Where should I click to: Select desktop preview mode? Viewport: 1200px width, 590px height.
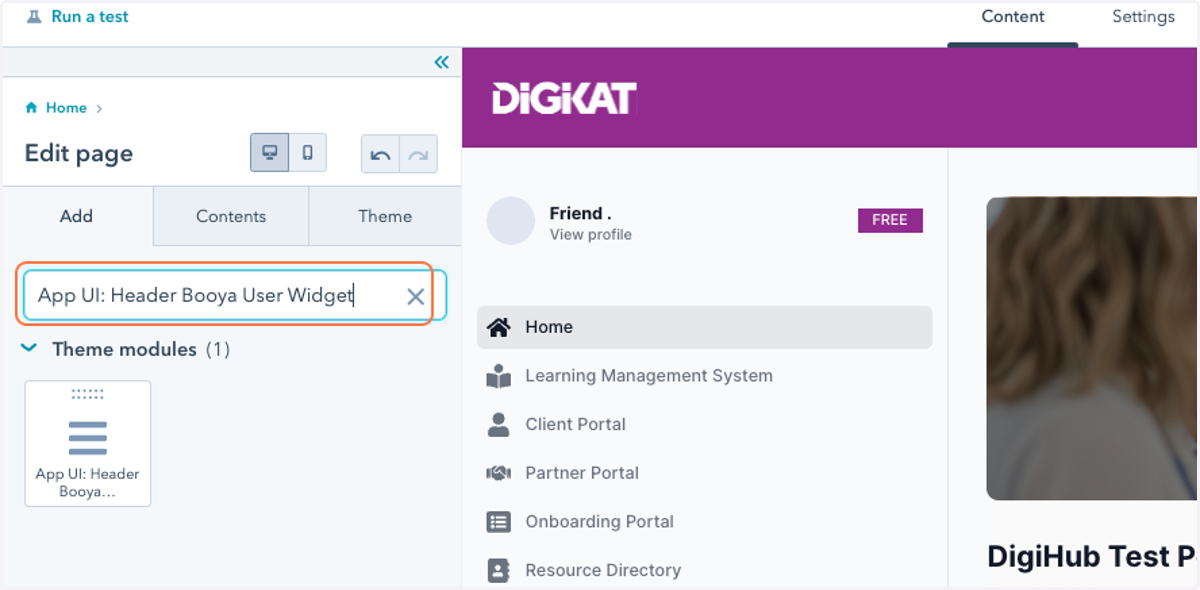270,153
